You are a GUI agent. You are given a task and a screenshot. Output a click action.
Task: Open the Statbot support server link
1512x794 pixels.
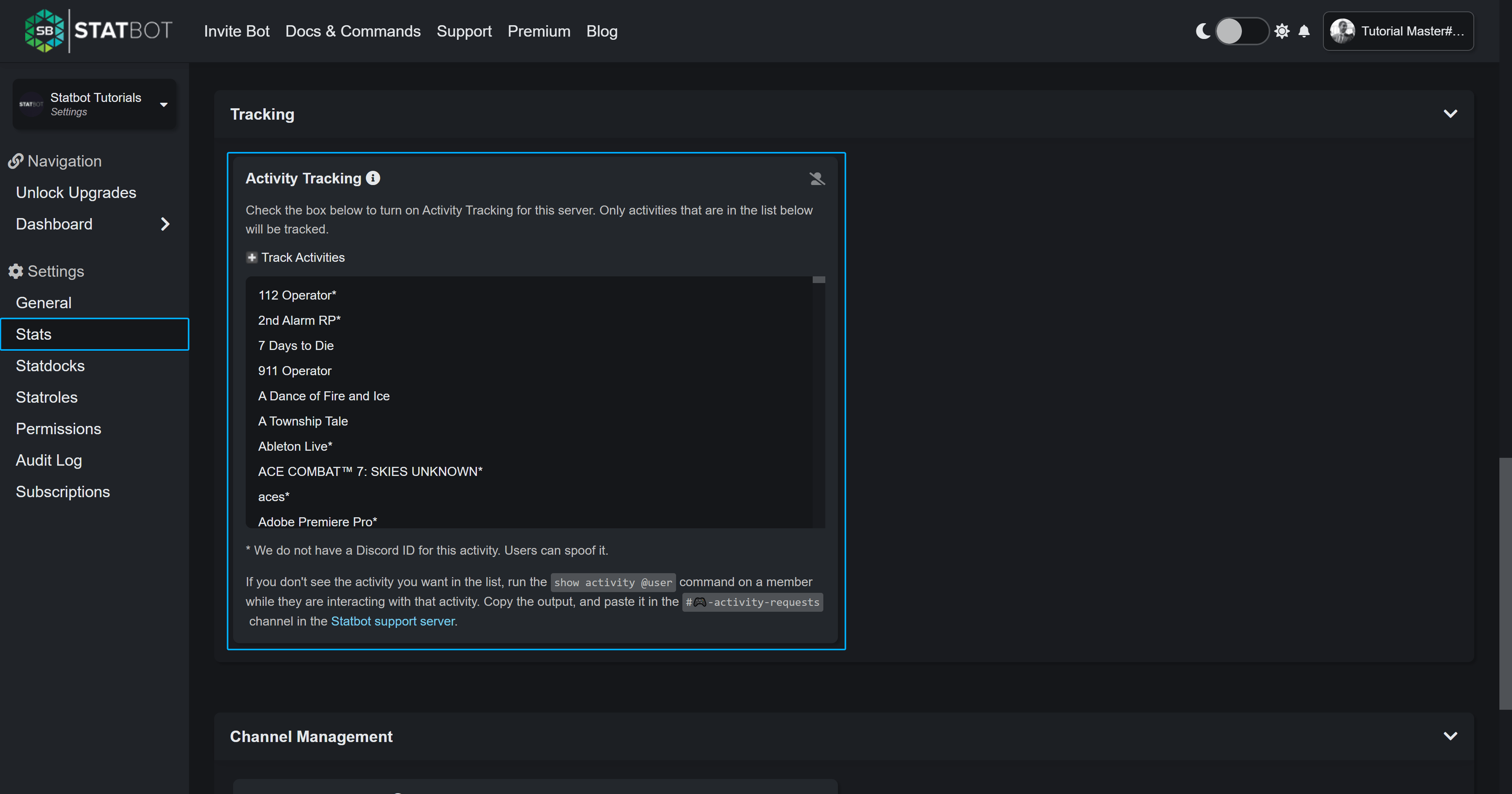click(x=392, y=621)
